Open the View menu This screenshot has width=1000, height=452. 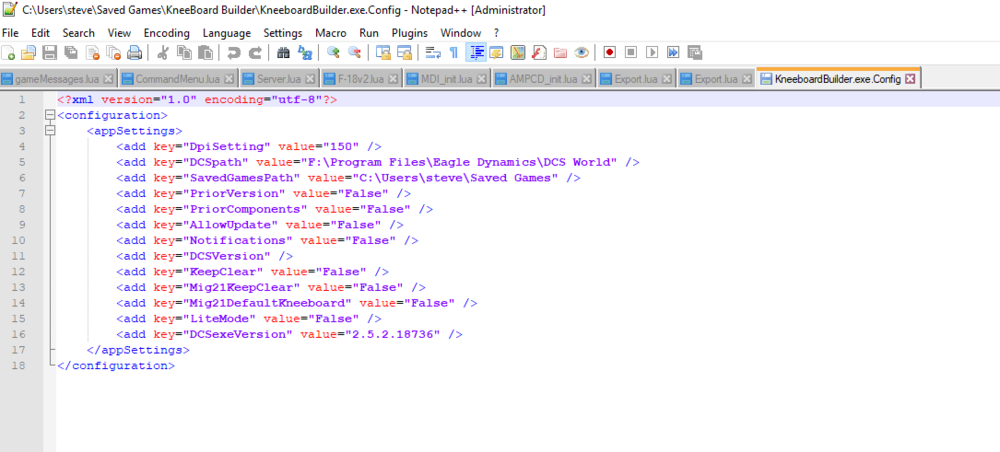pyautogui.click(x=119, y=33)
